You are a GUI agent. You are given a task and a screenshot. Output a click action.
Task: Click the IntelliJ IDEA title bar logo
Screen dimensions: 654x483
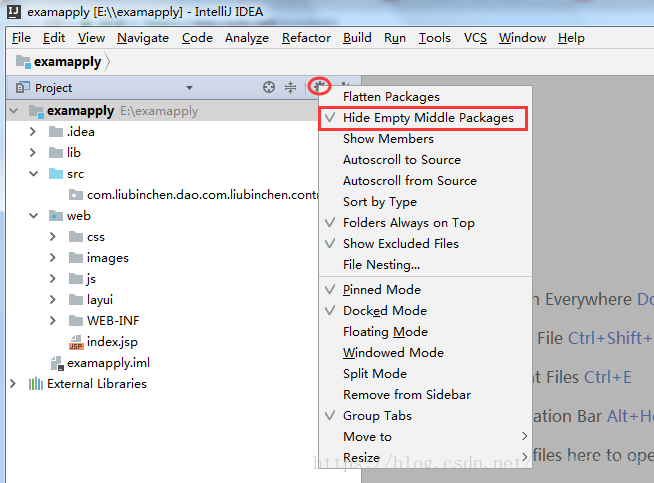[14, 11]
